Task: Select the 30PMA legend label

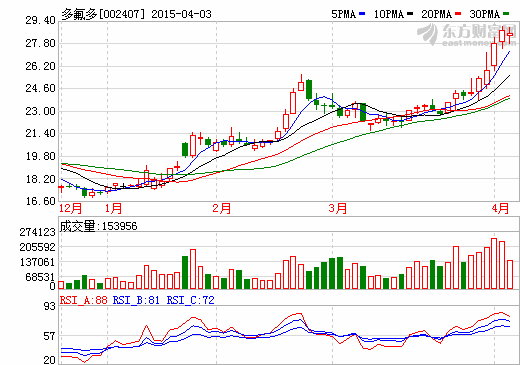Action: pos(485,14)
